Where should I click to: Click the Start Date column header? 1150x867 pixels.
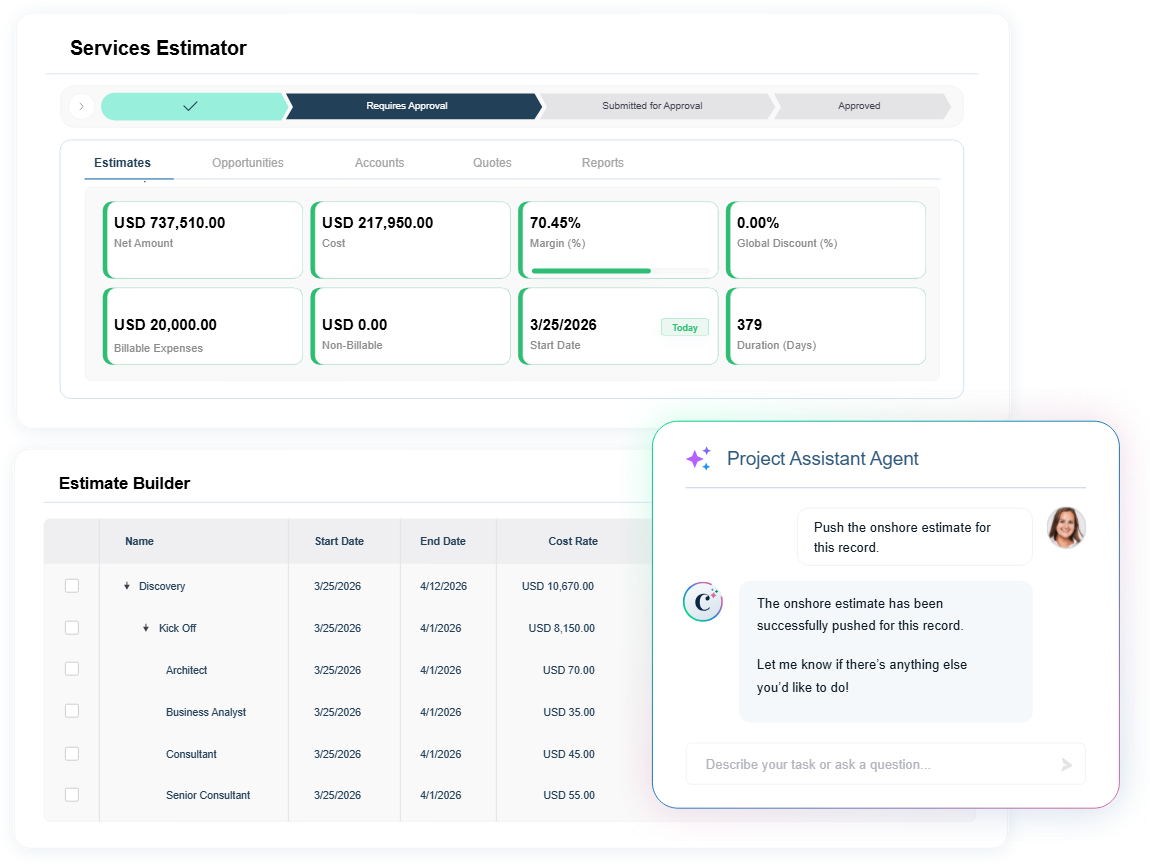tap(339, 541)
